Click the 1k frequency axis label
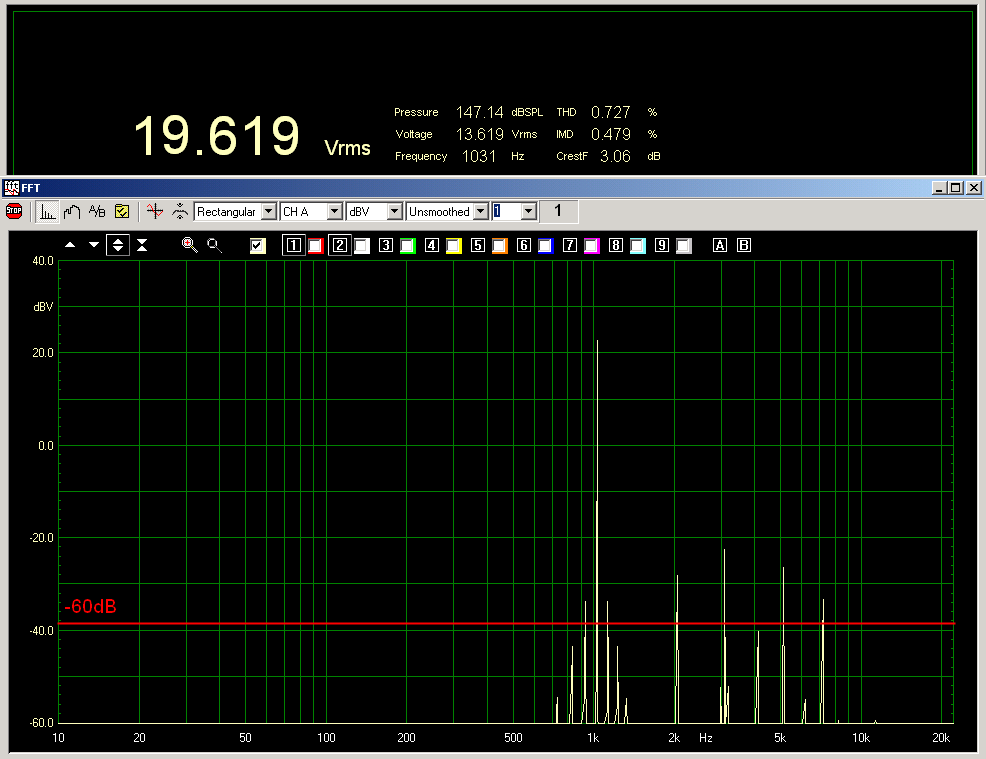986x759 pixels. (x=593, y=738)
